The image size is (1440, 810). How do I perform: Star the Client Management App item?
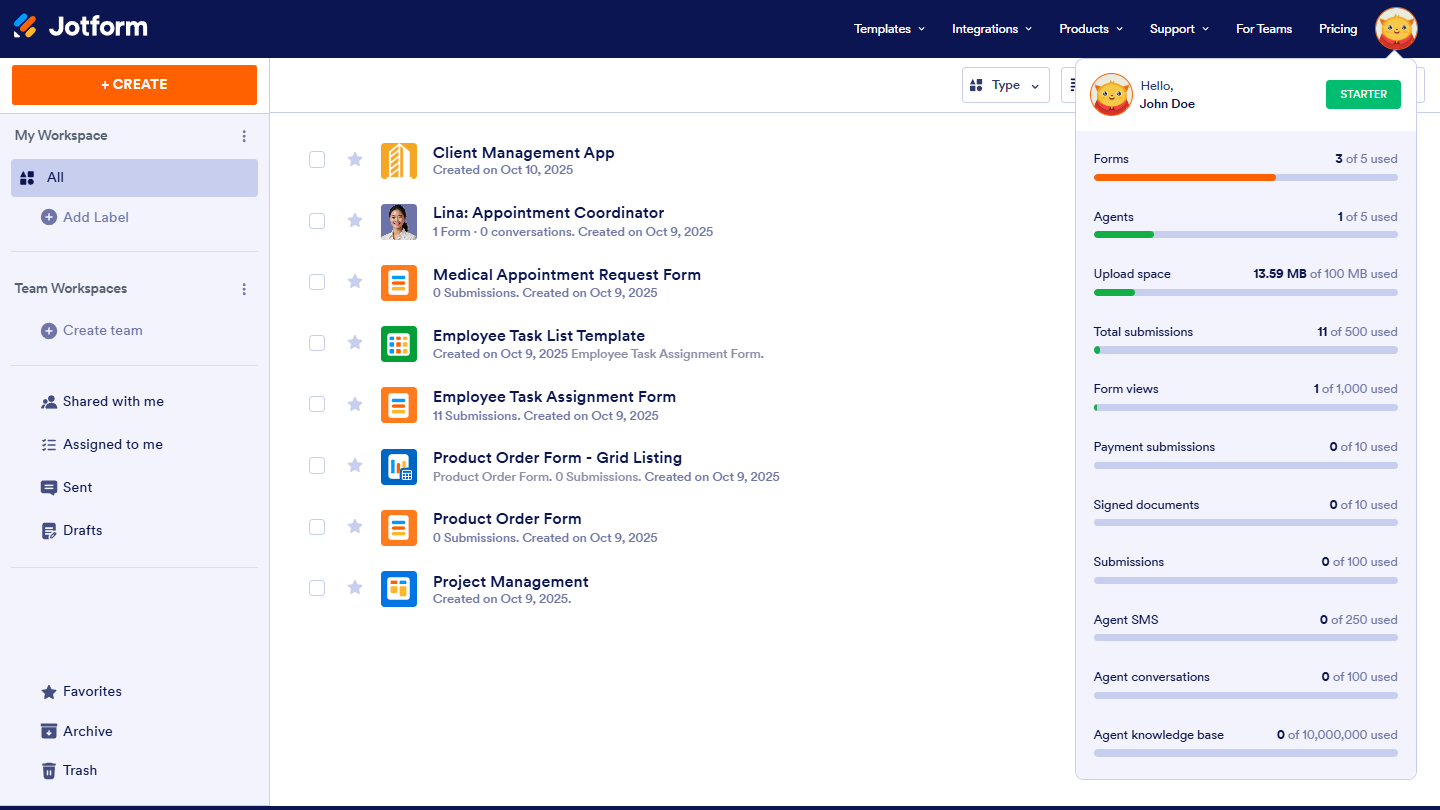(x=354, y=159)
